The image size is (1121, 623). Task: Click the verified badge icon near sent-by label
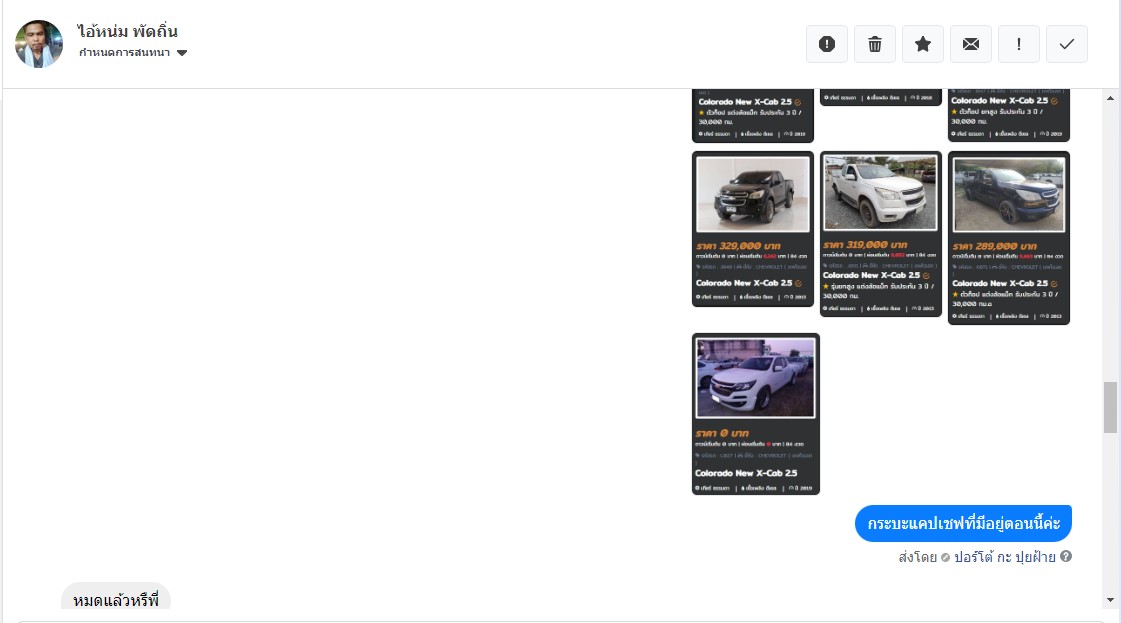[x=945, y=557]
